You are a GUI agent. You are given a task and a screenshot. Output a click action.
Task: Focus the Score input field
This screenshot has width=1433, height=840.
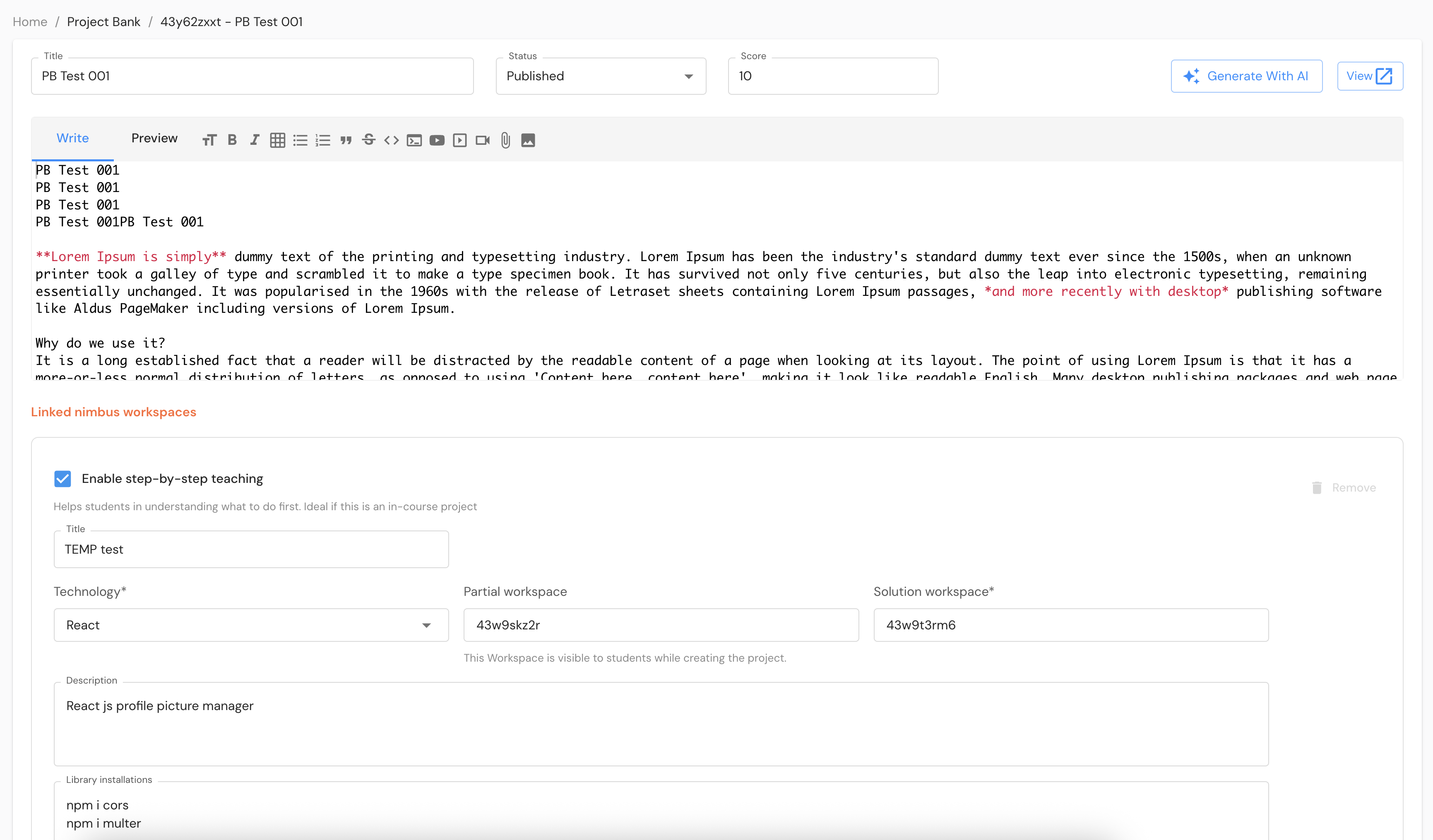tap(833, 76)
